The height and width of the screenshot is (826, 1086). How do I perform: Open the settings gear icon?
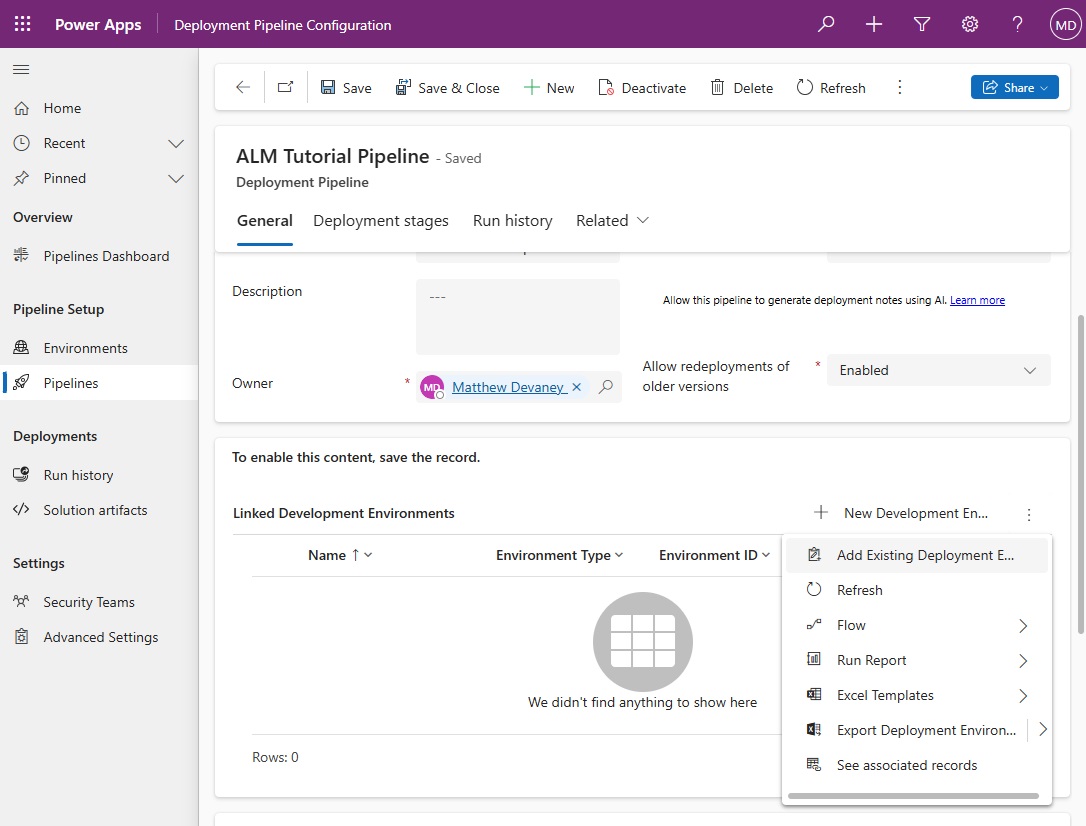coord(970,24)
